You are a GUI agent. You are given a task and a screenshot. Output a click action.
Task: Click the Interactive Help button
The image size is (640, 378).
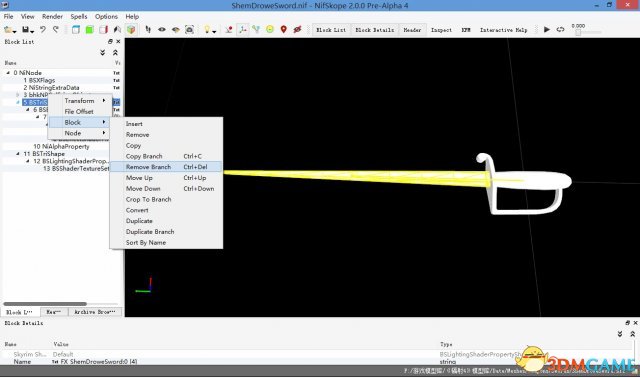coord(503,30)
